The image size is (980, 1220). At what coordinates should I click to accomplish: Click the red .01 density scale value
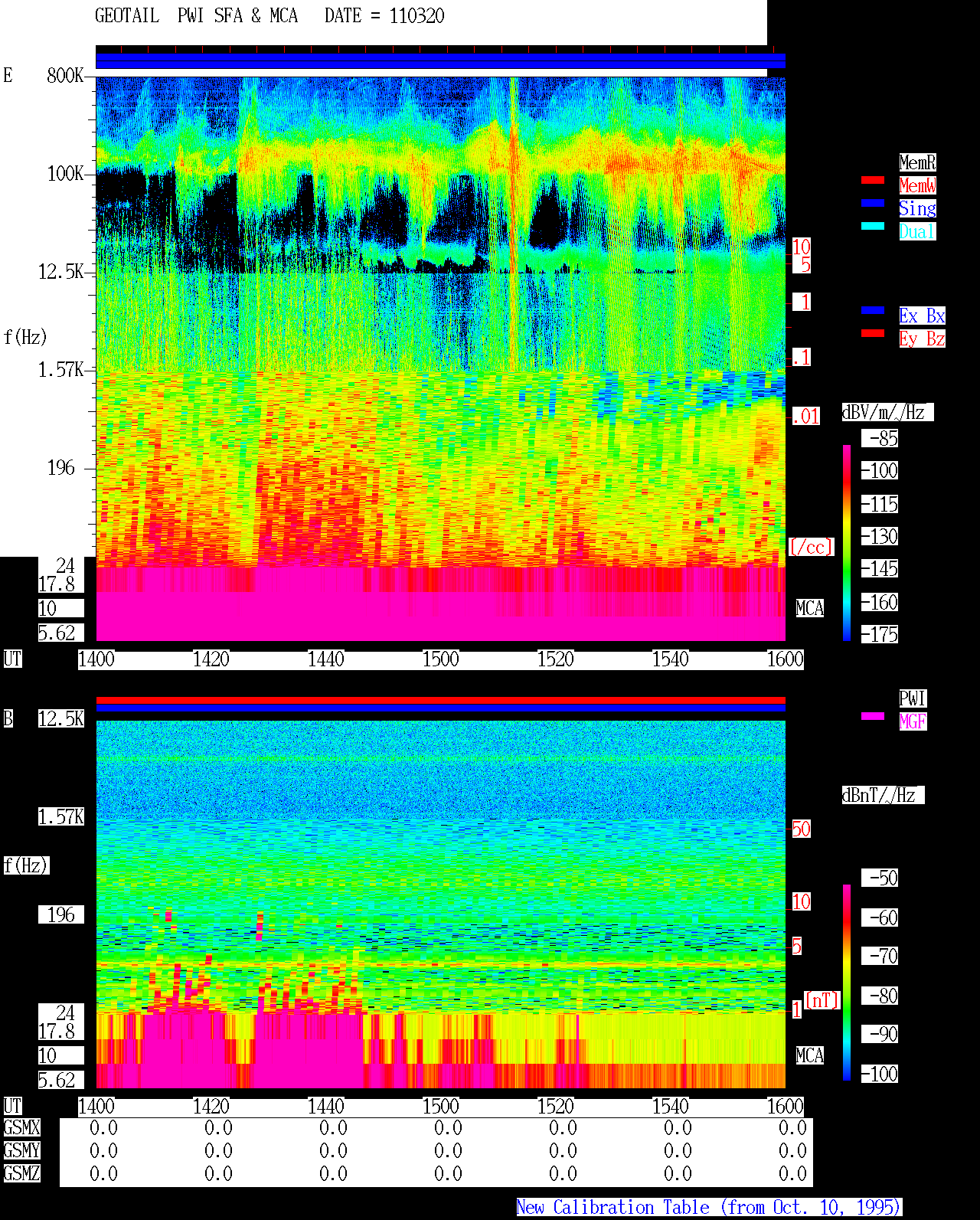(805, 417)
